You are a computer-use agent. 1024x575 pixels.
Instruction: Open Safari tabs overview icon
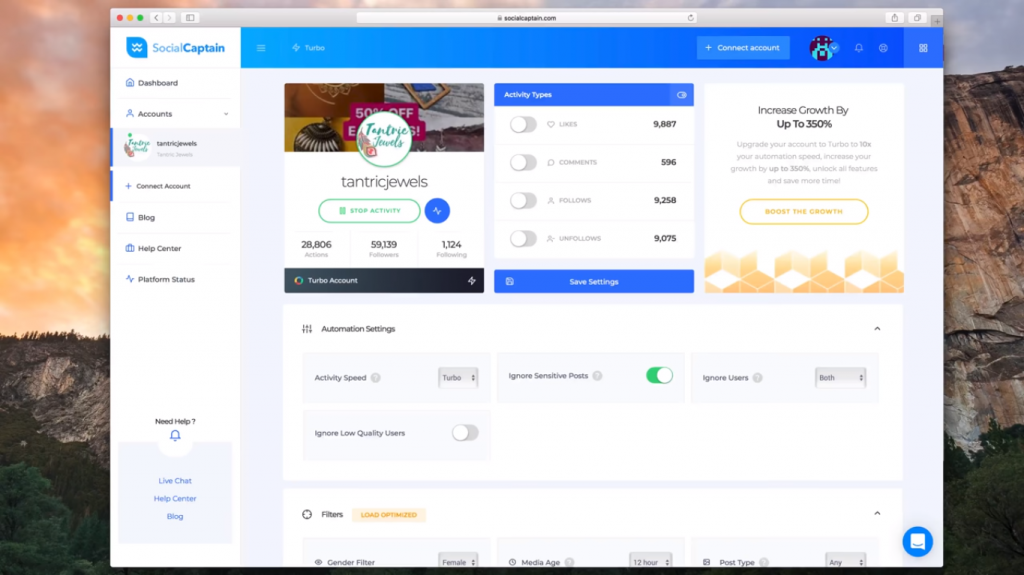(x=917, y=18)
